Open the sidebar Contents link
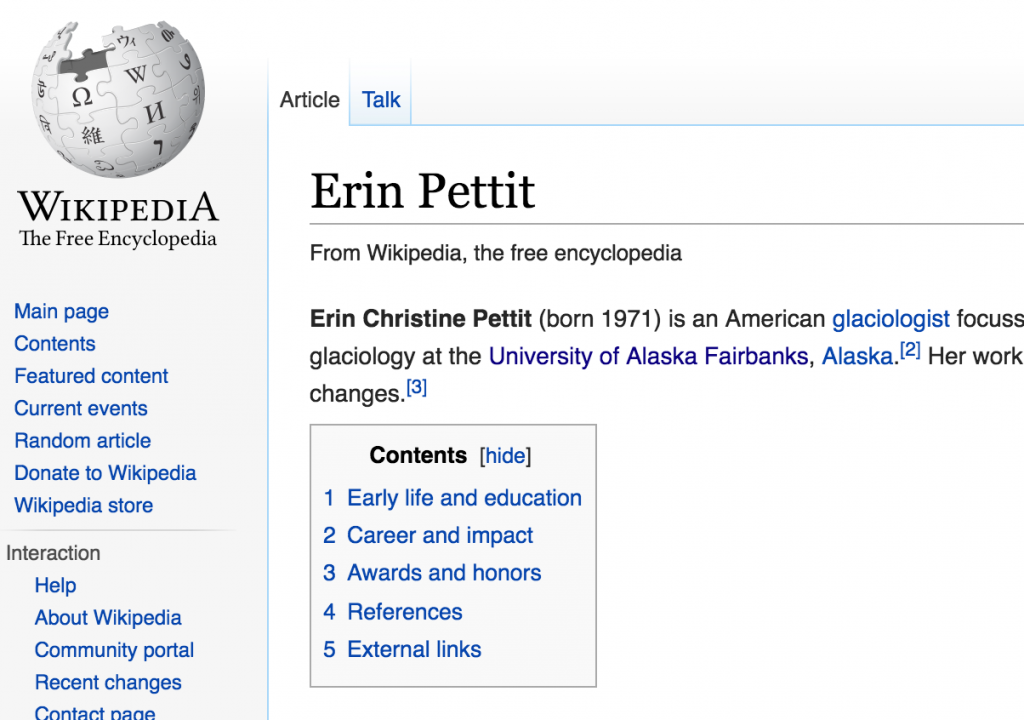 click(x=55, y=344)
